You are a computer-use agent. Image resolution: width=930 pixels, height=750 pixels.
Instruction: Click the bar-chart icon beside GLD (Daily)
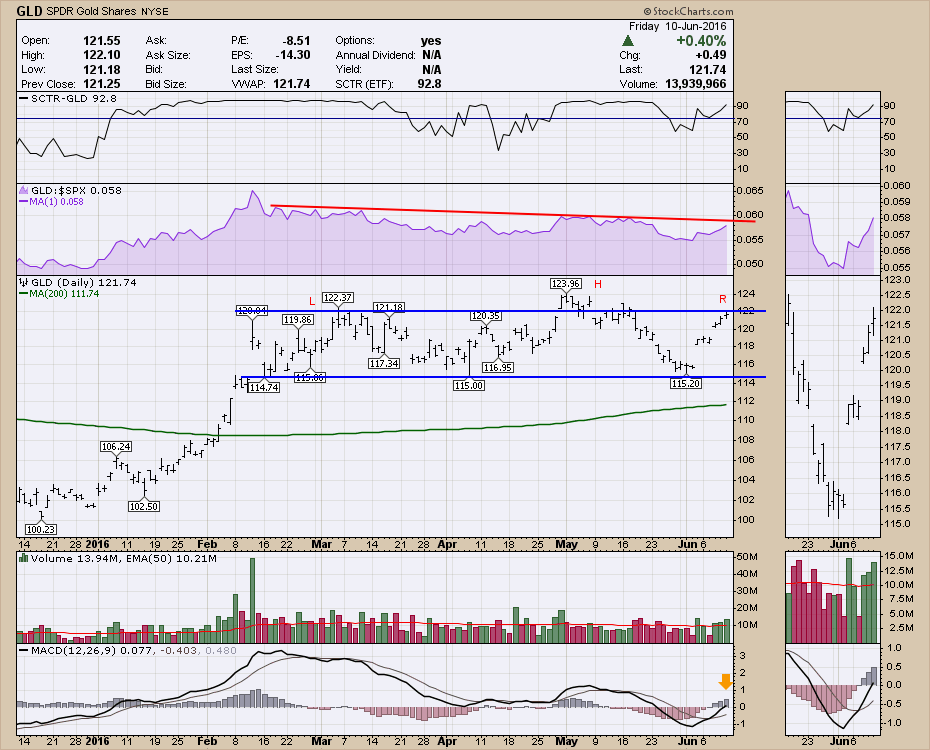[24, 283]
